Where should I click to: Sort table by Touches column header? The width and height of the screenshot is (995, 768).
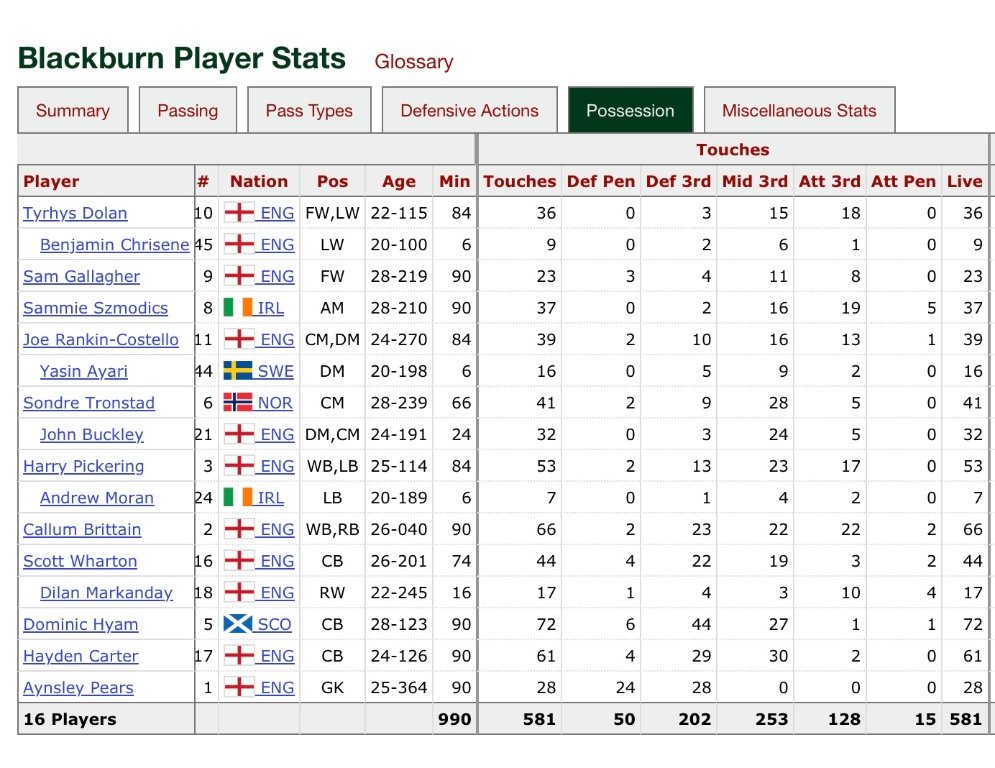pos(519,181)
